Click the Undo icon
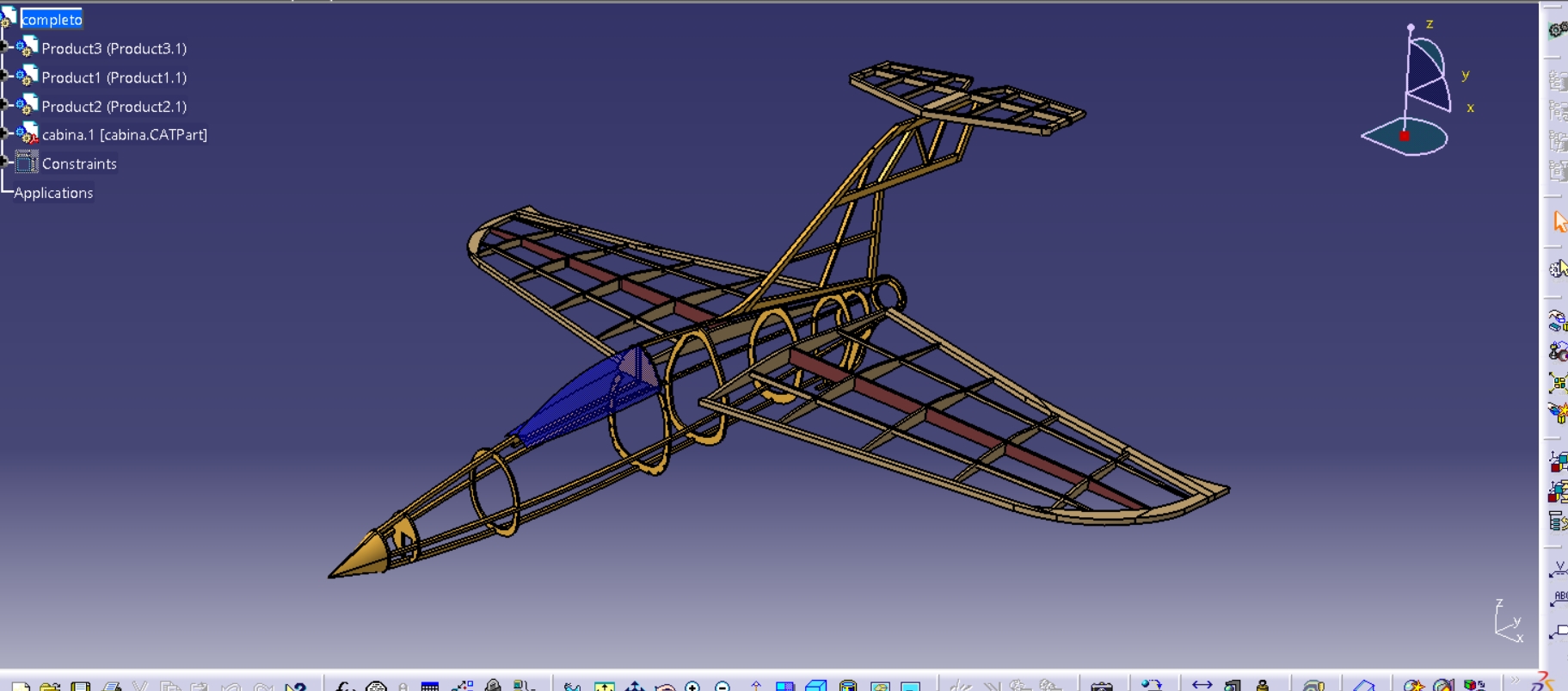The width and height of the screenshot is (1568, 691). click(231, 687)
